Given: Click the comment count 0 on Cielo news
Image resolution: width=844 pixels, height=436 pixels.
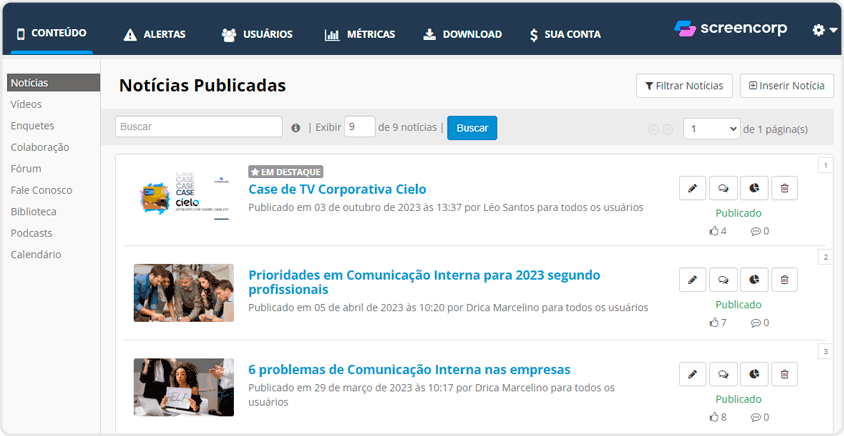Looking at the screenshot, I should click(760, 231).
